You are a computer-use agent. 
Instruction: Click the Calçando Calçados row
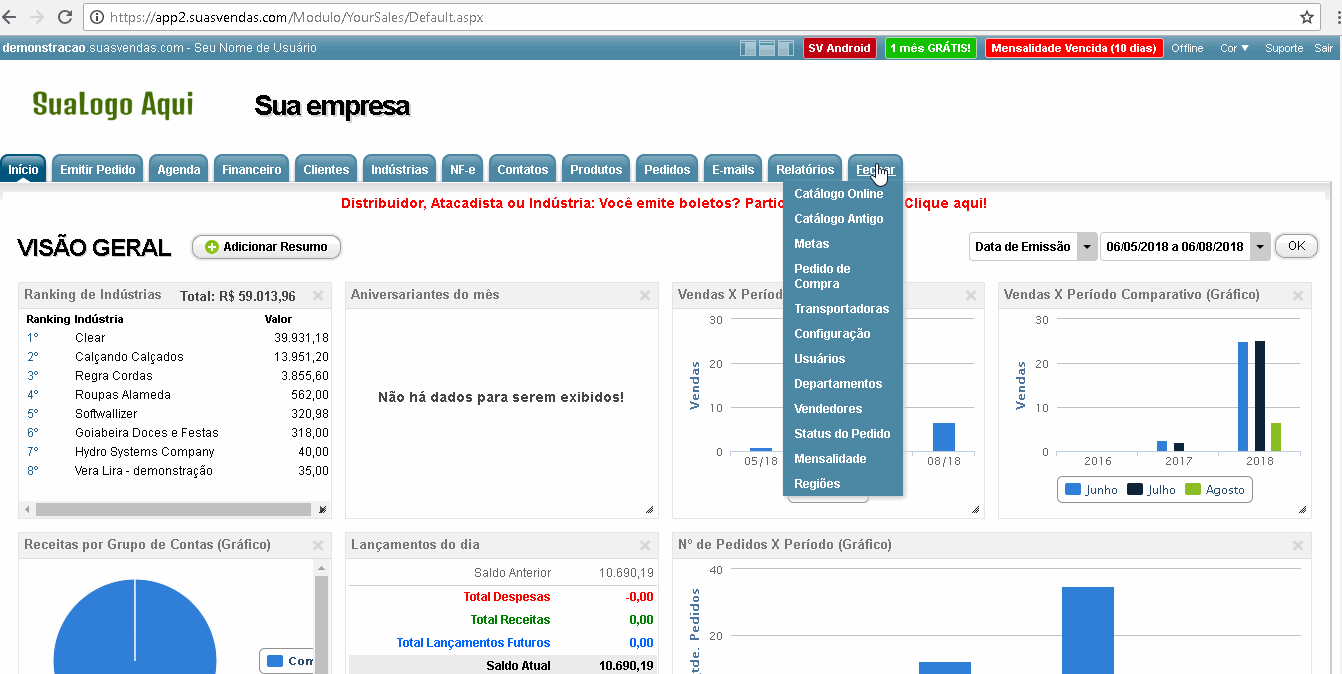click(x=177, y=357)
